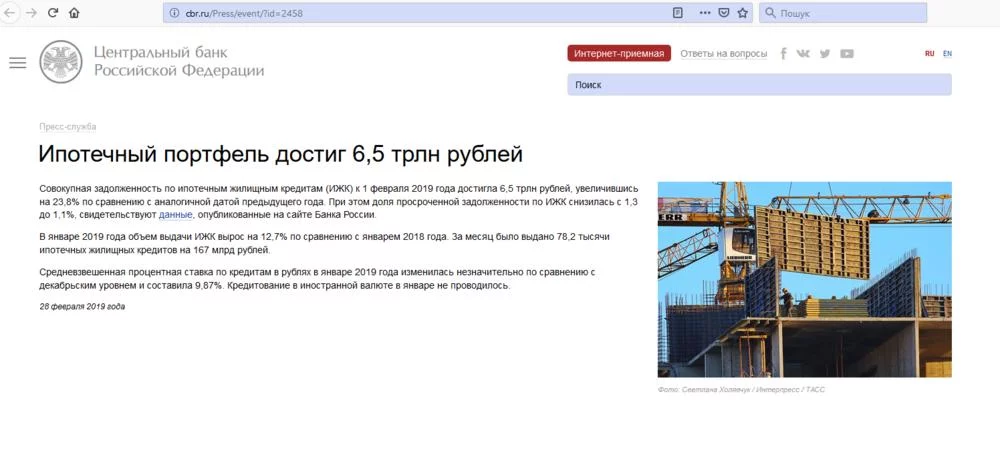Save page to Pocket icon
Screen dimensions: 1000x451
tap(724, 13)
